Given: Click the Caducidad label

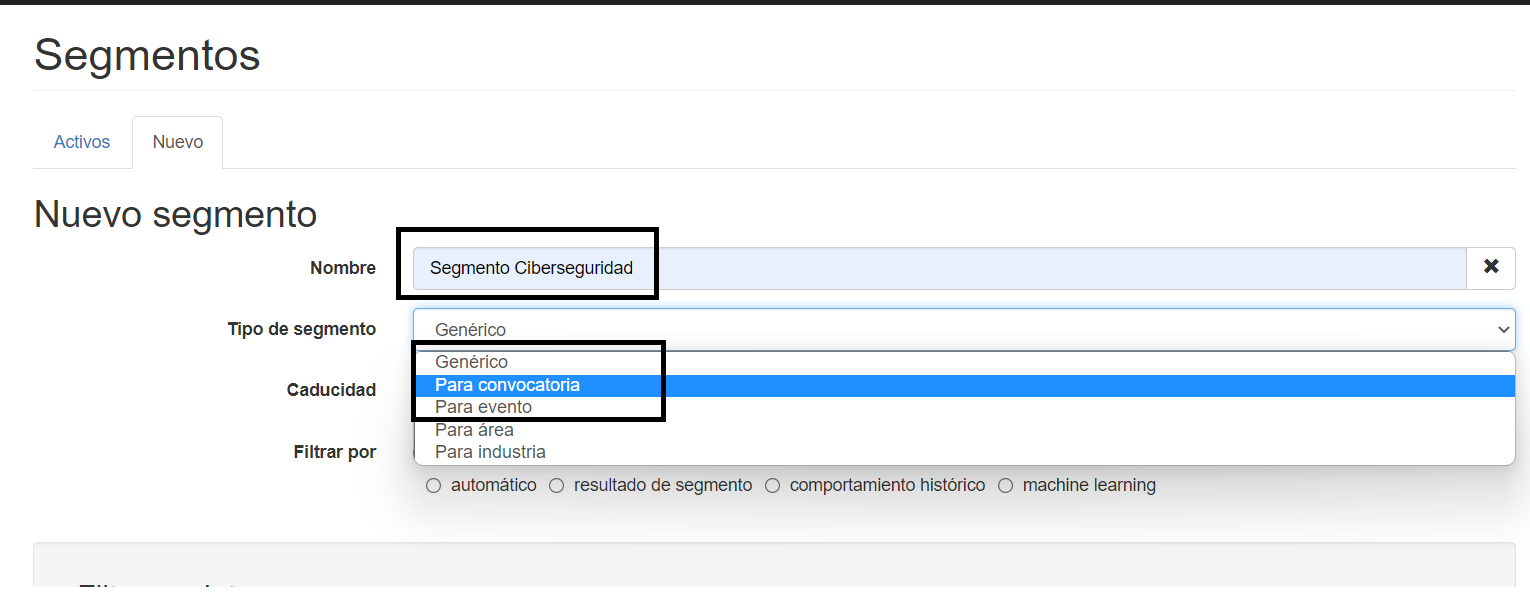Looking at the screenshot, I should pyautogui.click(x=331, y=390).
